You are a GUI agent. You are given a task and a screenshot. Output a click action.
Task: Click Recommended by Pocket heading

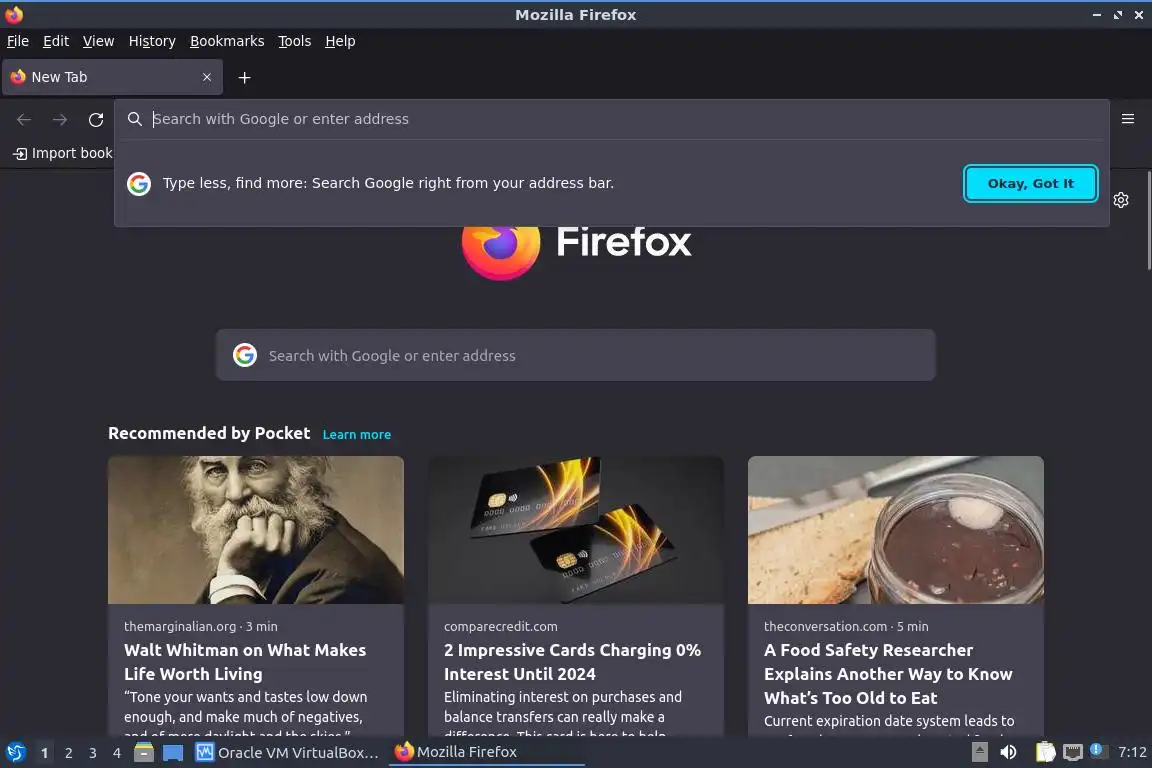point(209,433)
